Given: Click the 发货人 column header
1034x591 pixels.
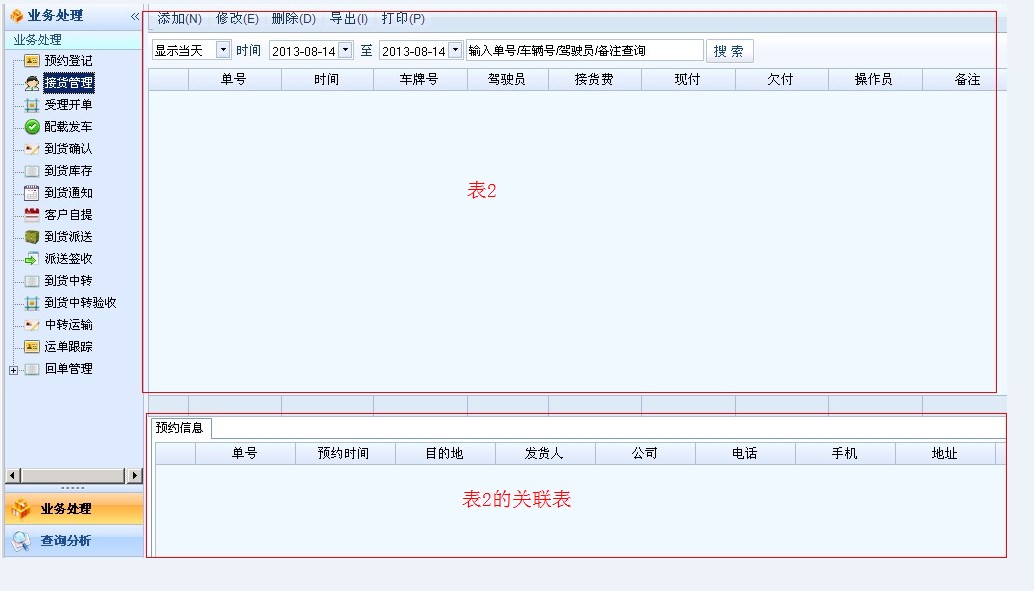Looking at the screenshot, I should pos(545,453).
